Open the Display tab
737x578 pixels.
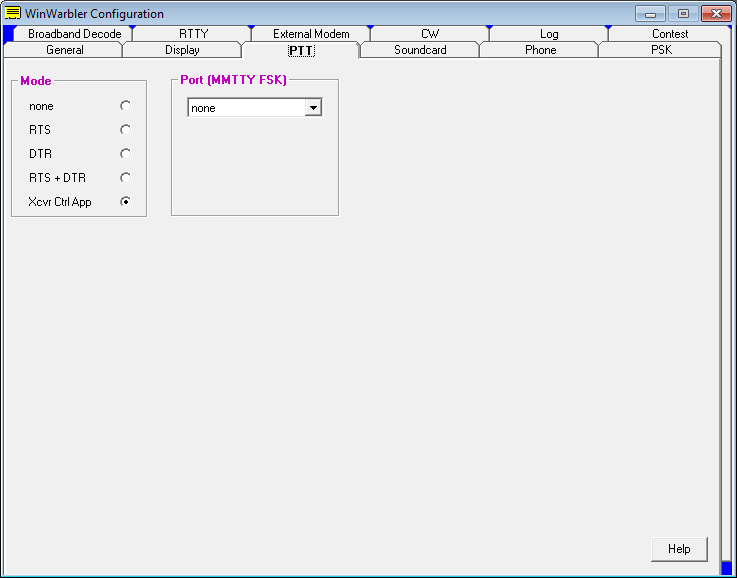pos(182,50)
